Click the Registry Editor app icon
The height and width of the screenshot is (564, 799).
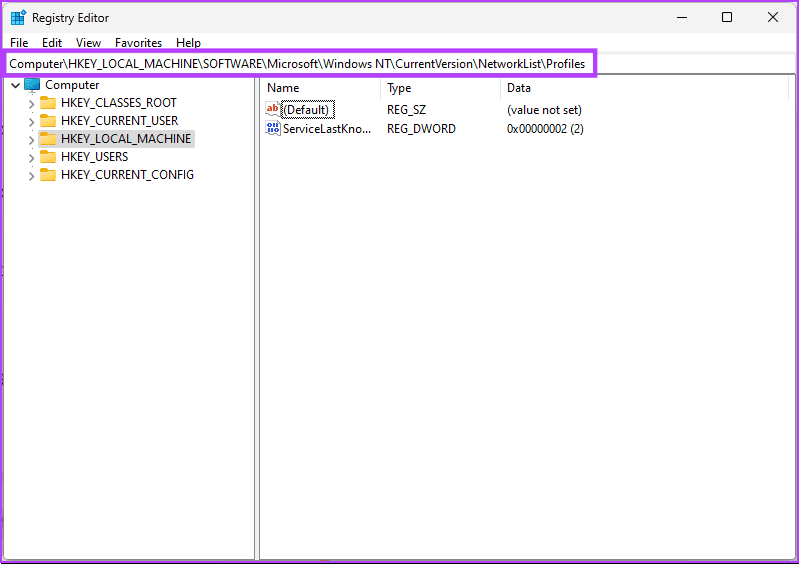pos(18,17)
